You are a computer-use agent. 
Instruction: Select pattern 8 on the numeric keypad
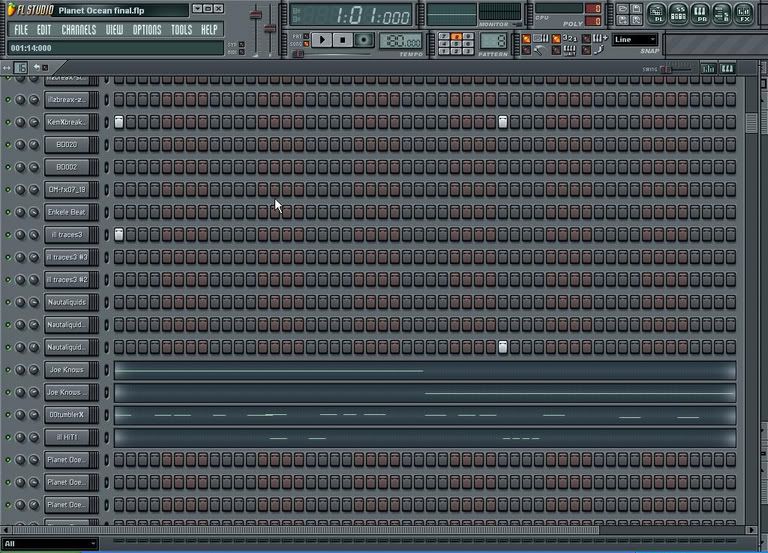coord(456,37)
